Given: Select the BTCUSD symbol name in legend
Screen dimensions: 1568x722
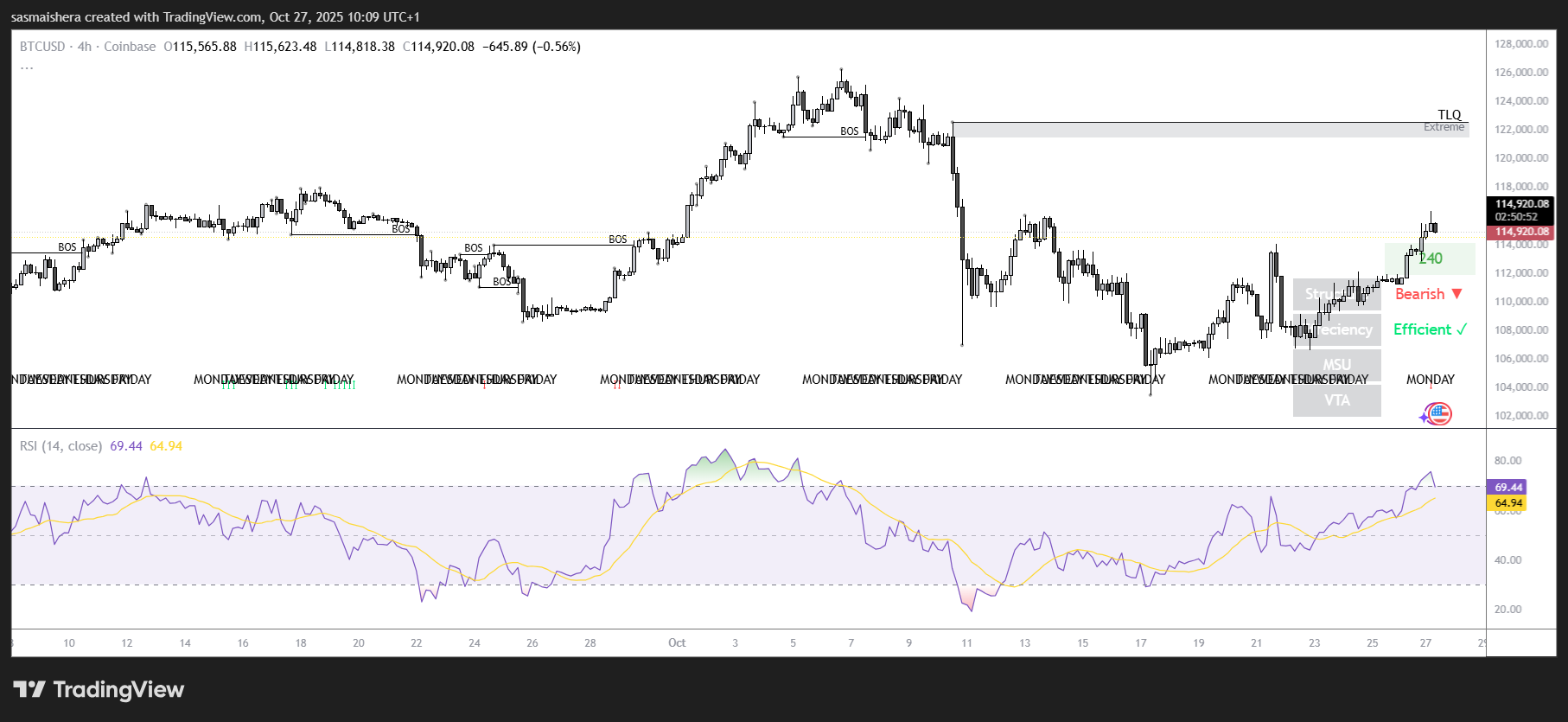Looking at the screenshot, I should pos(42,47).
